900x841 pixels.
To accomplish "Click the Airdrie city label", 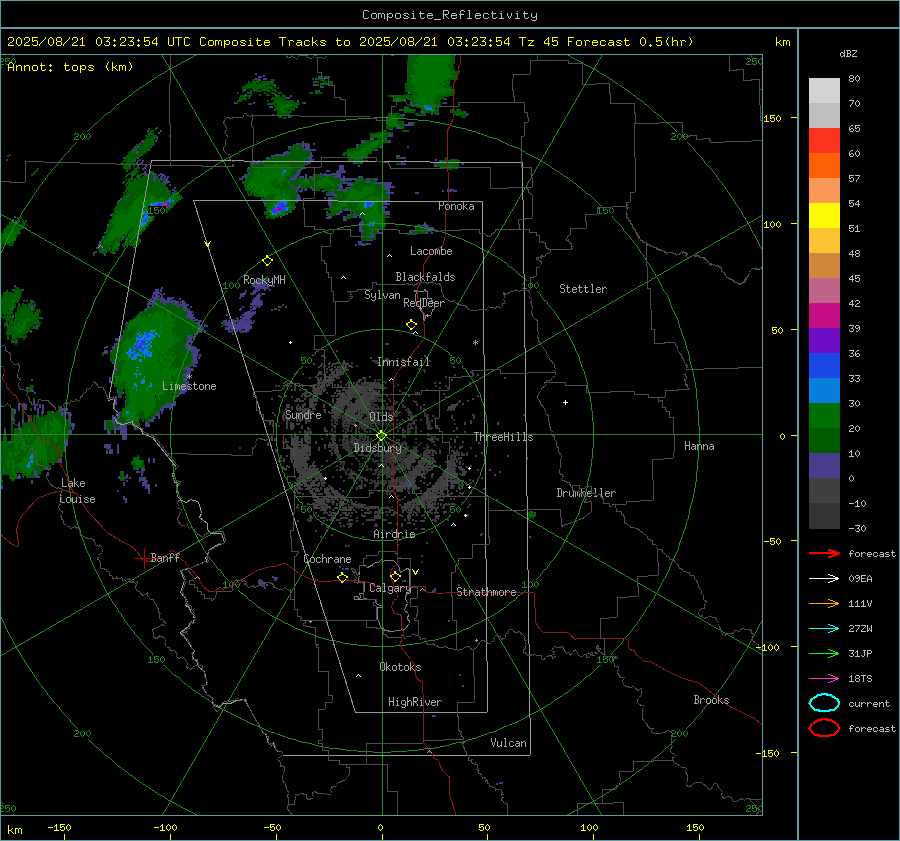I will (394, 534).
